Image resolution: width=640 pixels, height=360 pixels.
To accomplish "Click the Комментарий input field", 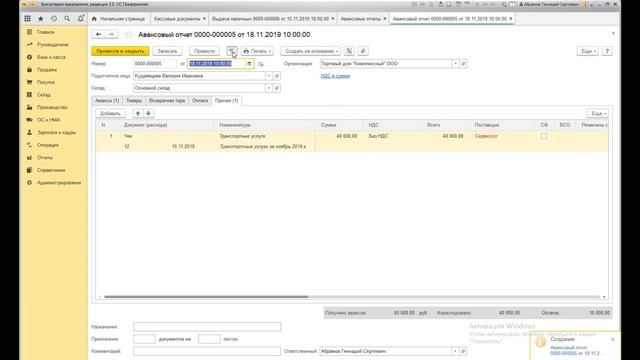I will click(207, 351).
